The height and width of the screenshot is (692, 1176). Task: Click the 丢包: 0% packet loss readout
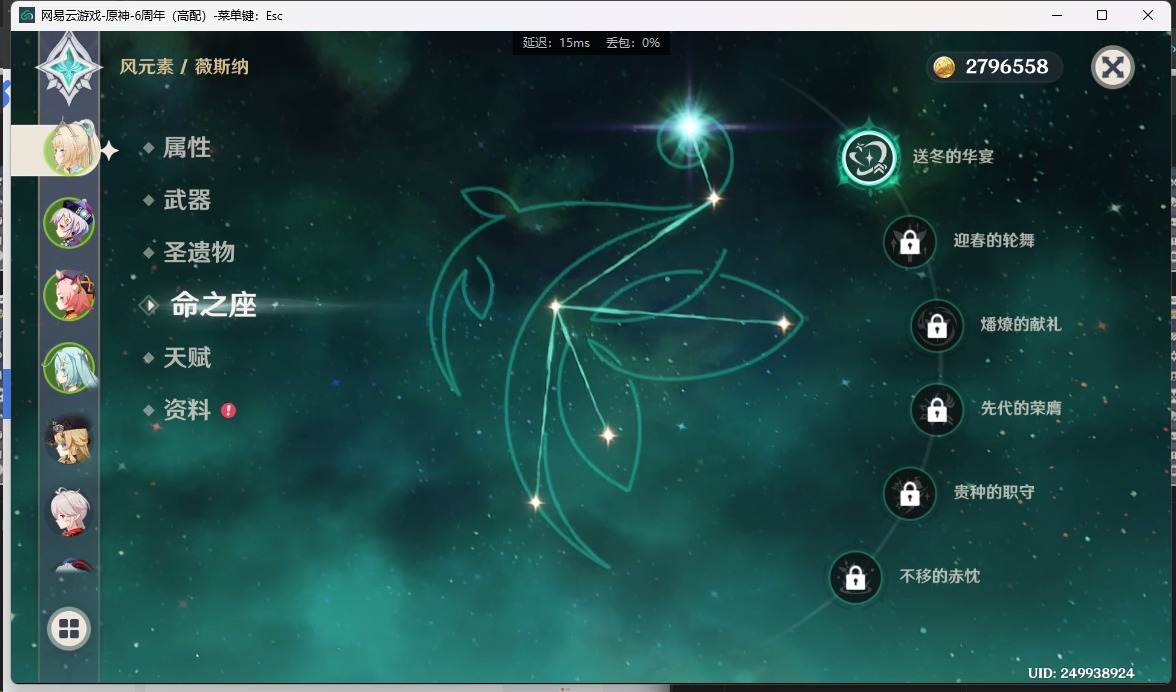tap(633, 43)
